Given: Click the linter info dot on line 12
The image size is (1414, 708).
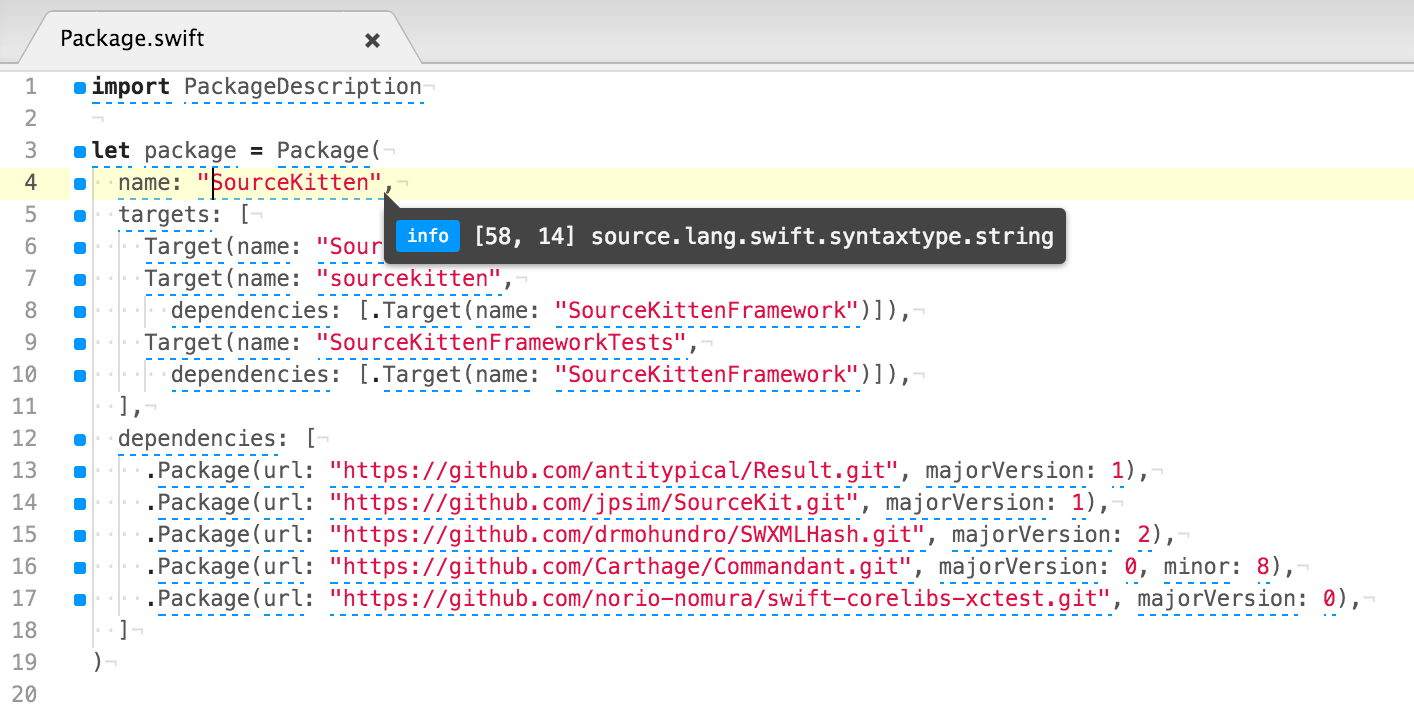Looking at the screenshot, I should click(x=79, y=440).
